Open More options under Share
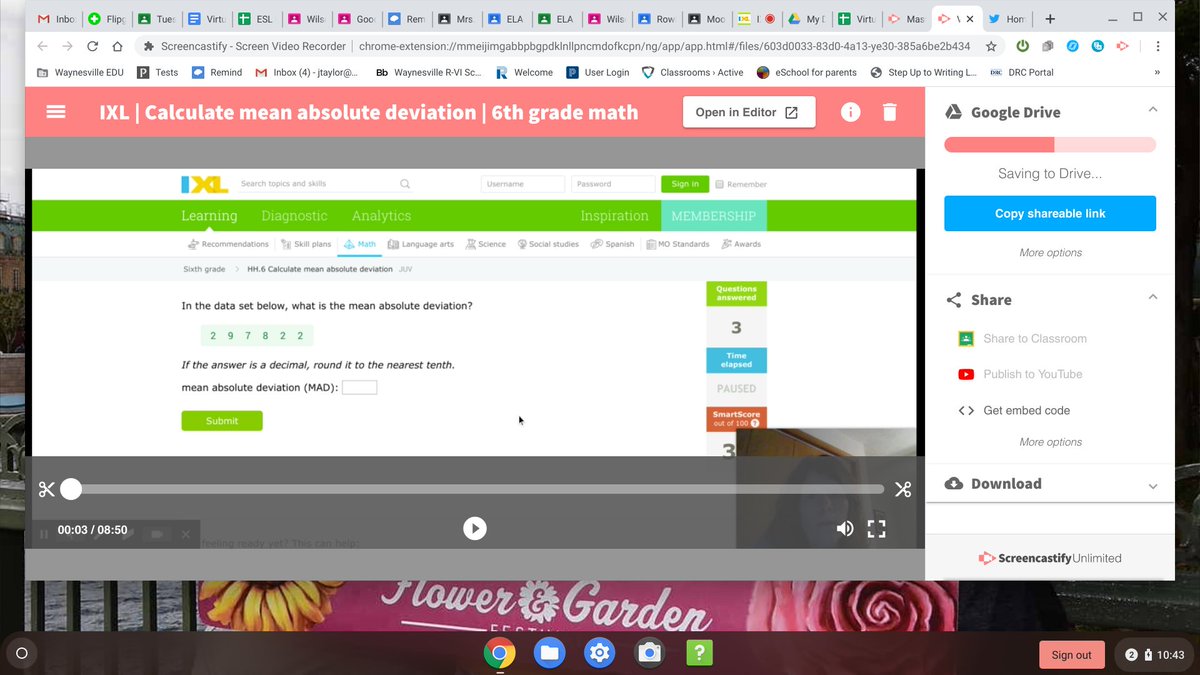 click(x=1050, y=442)
